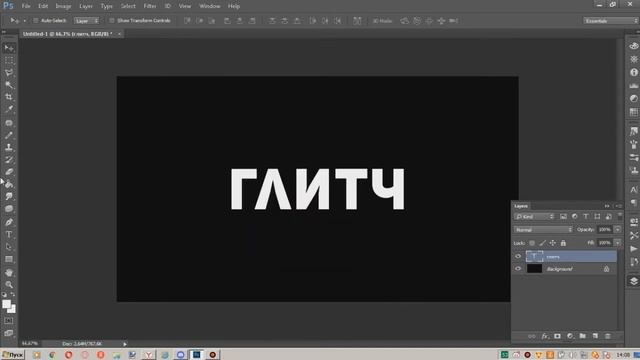Create a new layer
This screenshot has width=640, height=360.
coord(595,336)
